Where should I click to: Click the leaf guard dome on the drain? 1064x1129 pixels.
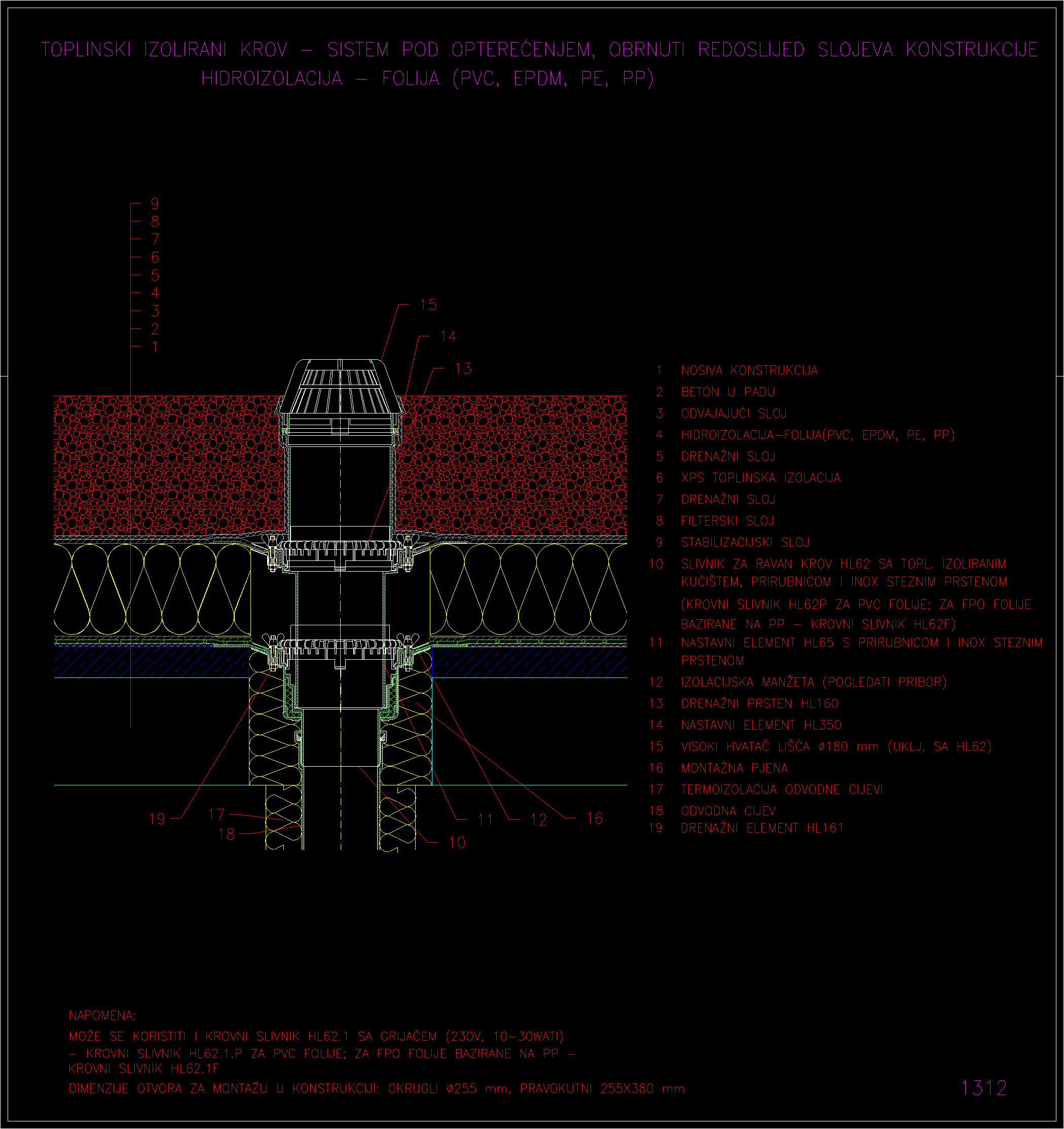click(340, 386)
